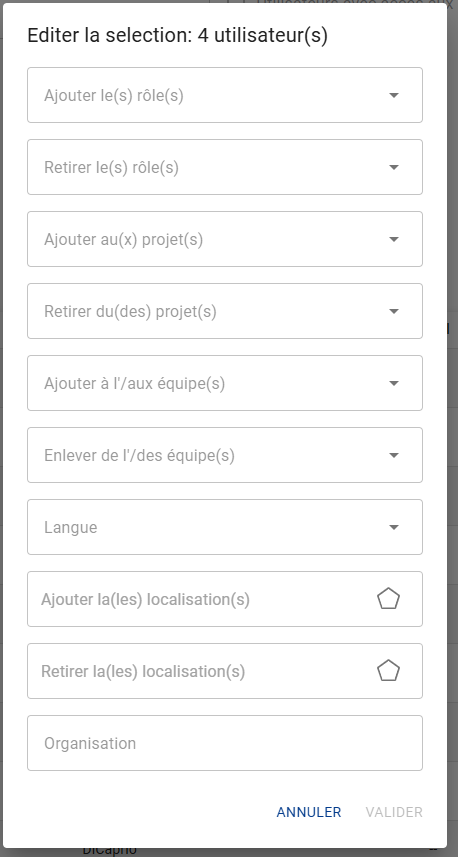Click the Enlever de l'/des équipe(s) placeholder text

(x=139, y=455)
